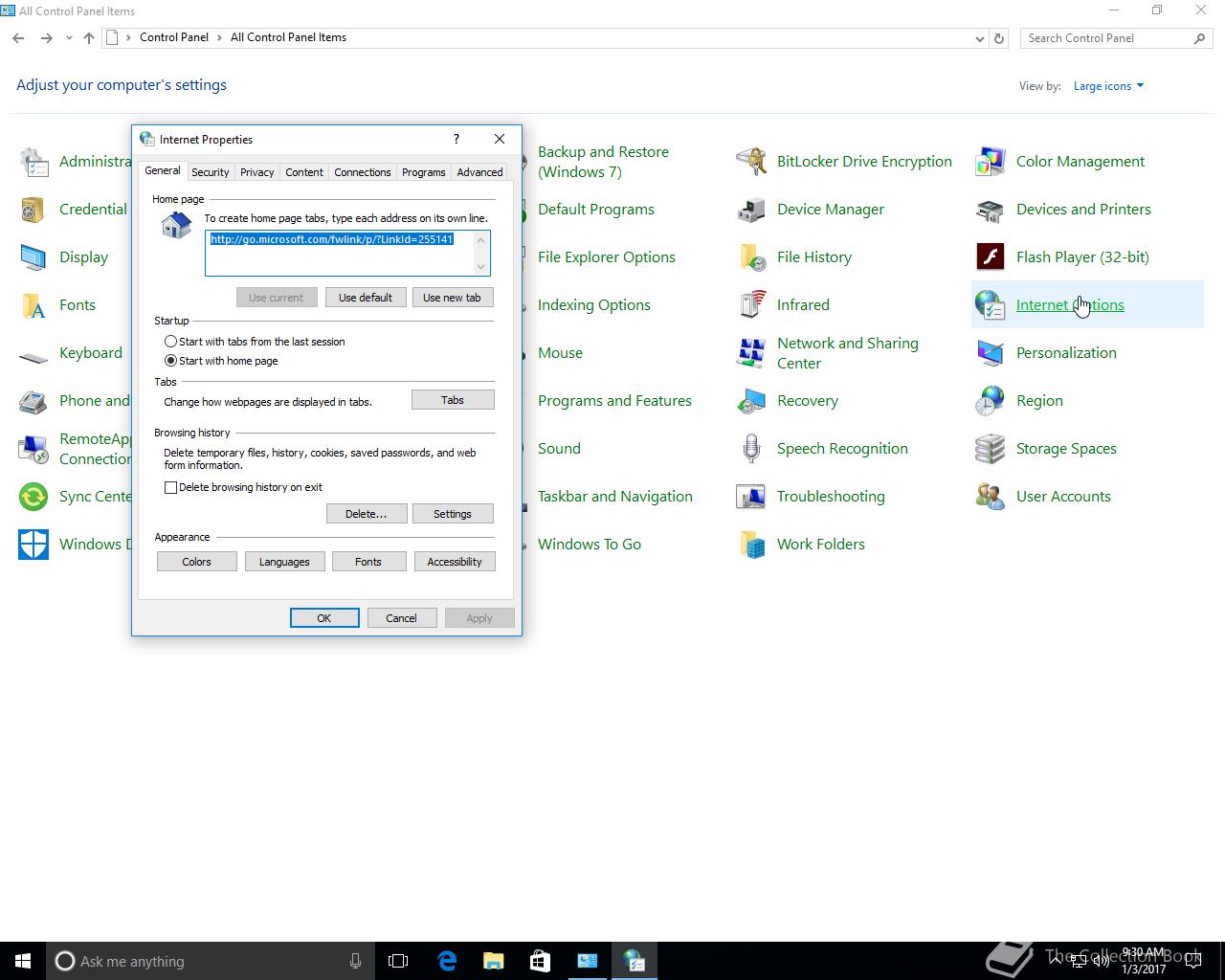Screen dimensions: 1225x980
Task: Click the Display monitor icon
Action: coord(33,257)
